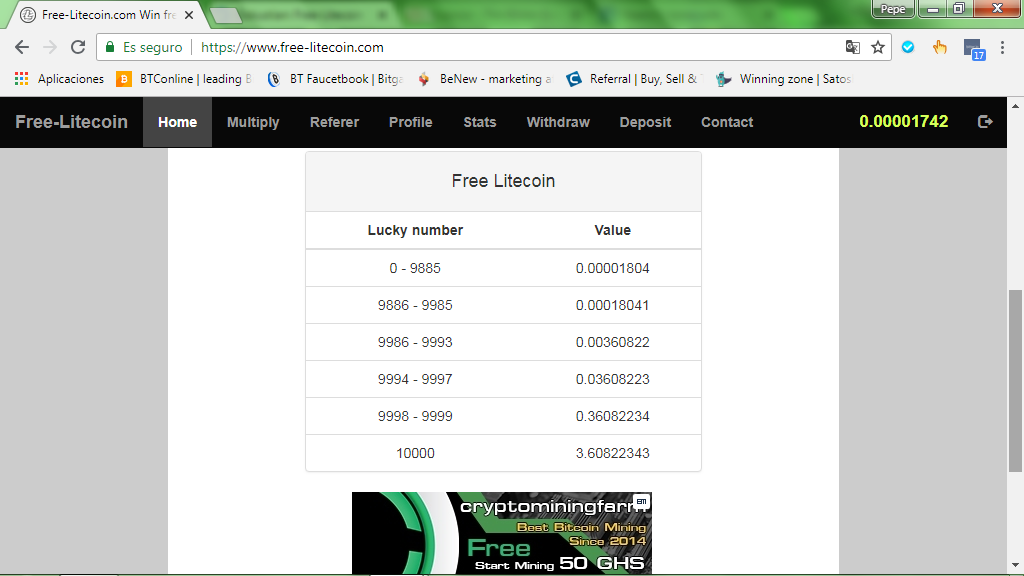Click the Free-Litecoin site logo

click(71, 122)
